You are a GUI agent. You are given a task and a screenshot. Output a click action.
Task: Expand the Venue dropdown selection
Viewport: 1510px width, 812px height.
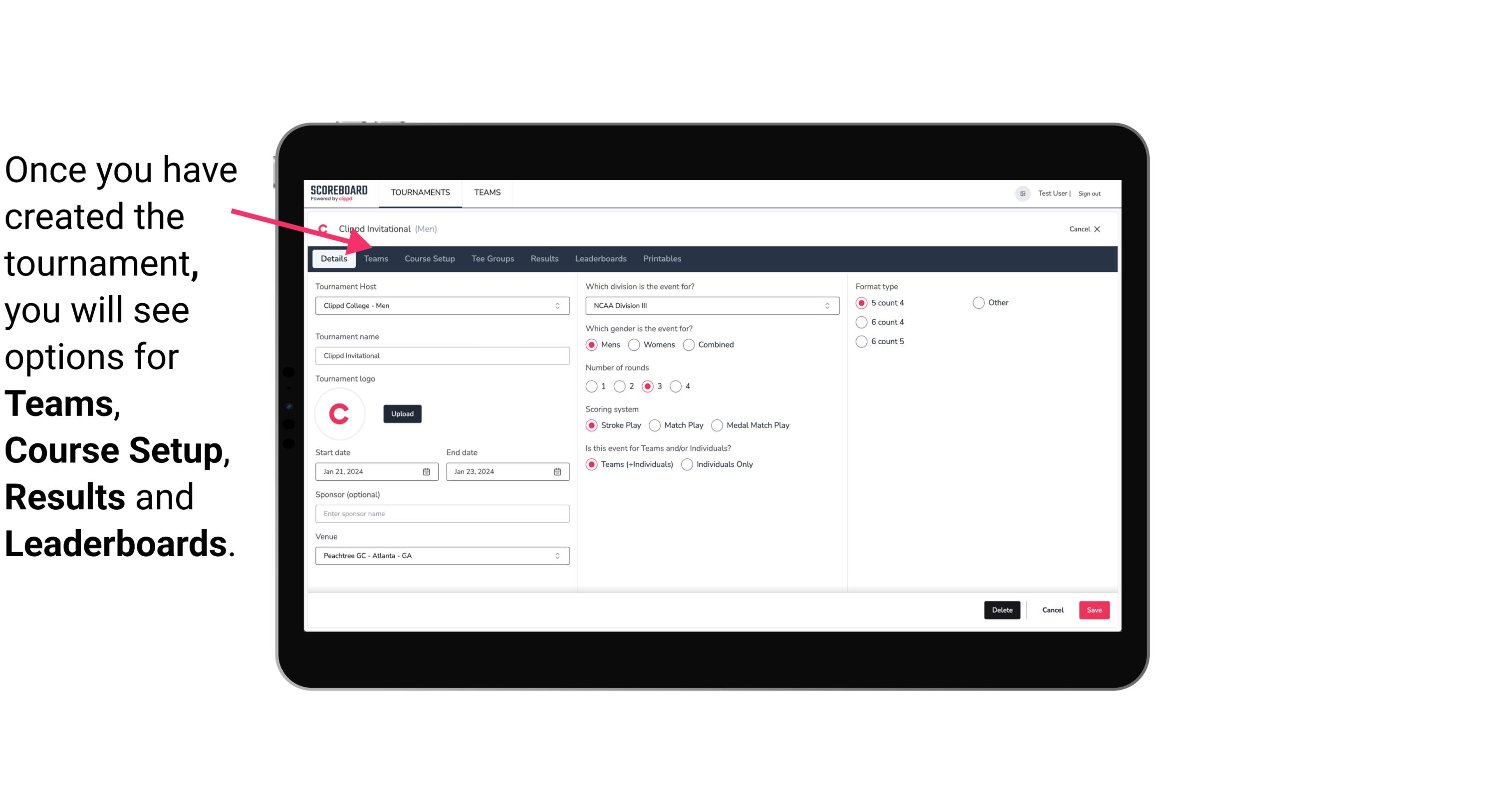pyautogui.click(x=558, y=555)
